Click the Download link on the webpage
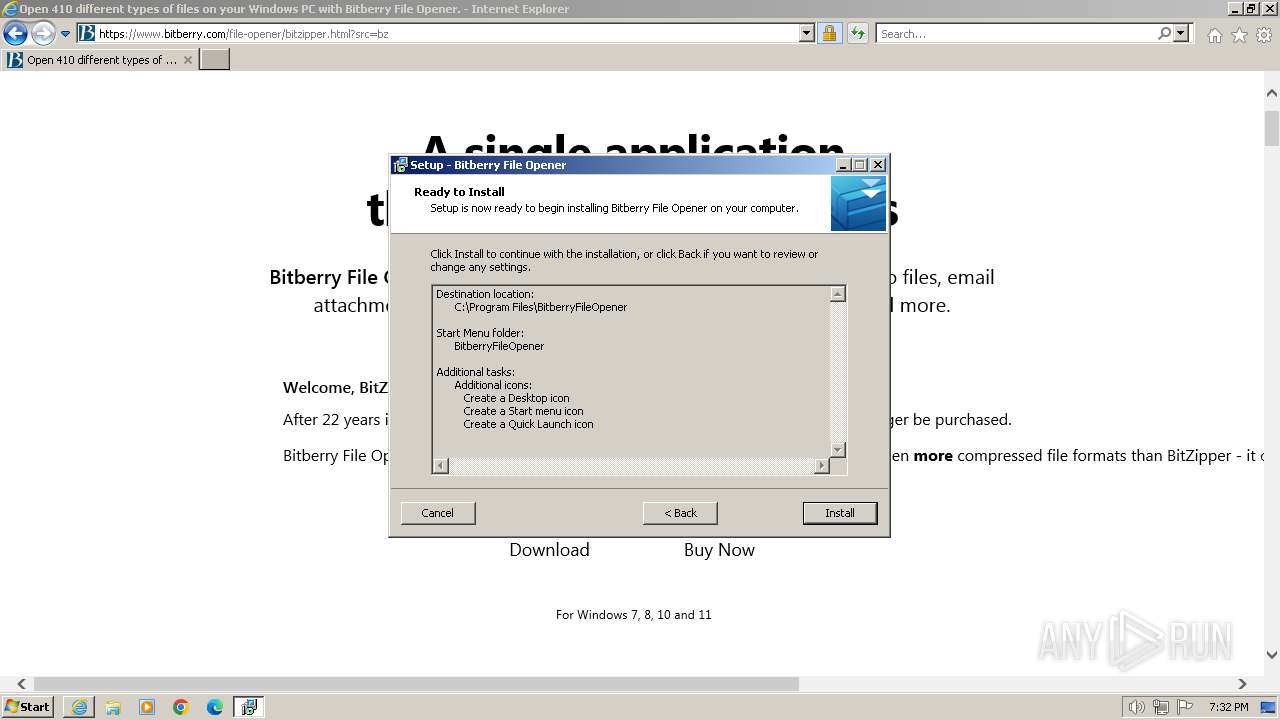Image resolution: width=1280 pixels, height=720 pixels. (x=549, y=550)
